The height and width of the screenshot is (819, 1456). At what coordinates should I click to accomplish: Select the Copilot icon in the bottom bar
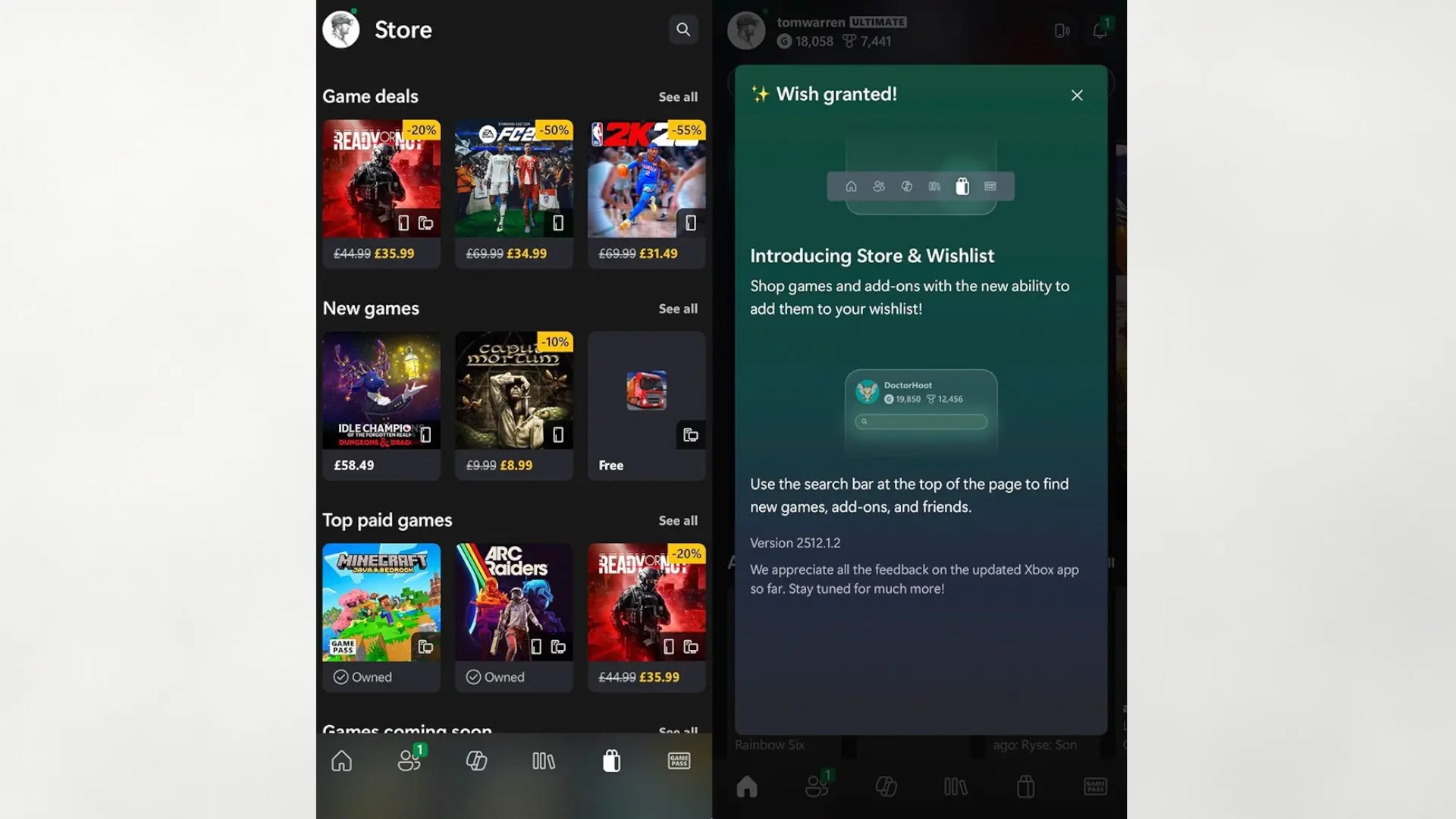pyautogui.click(x=477, y=761)
